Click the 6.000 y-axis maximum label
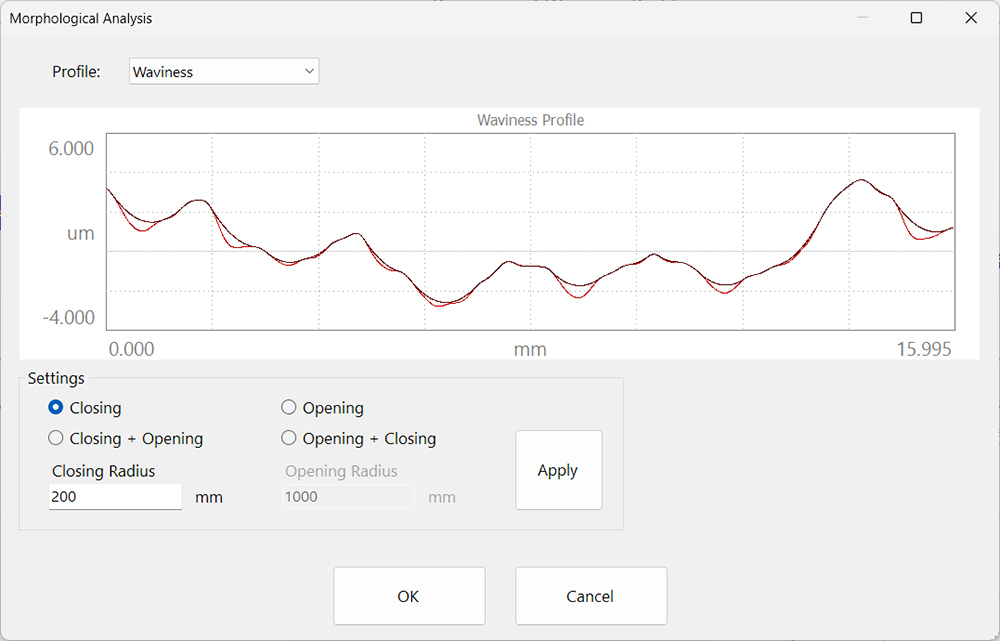 tap(71, 149)
